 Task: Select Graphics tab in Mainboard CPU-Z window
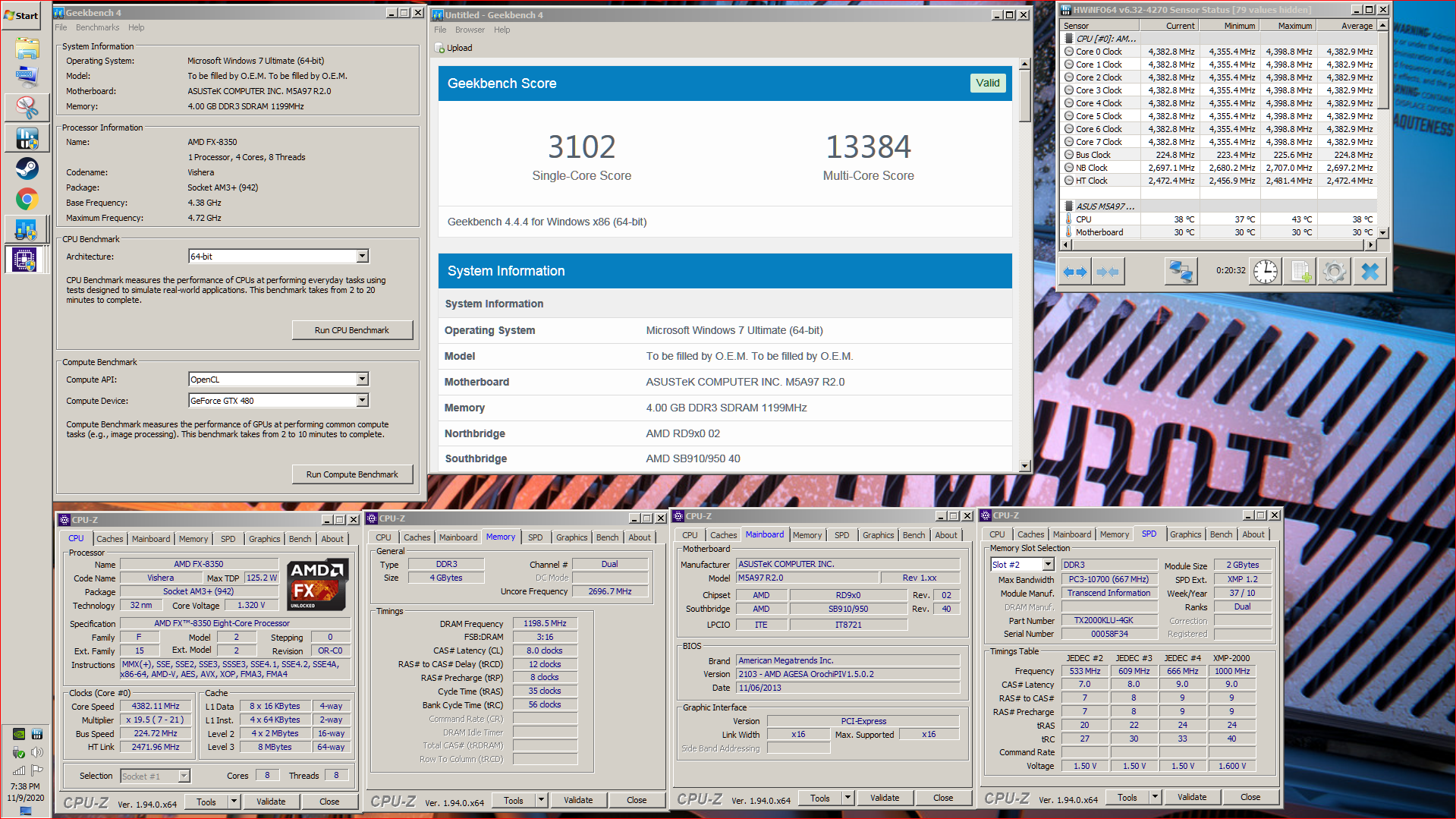point(878,535)
